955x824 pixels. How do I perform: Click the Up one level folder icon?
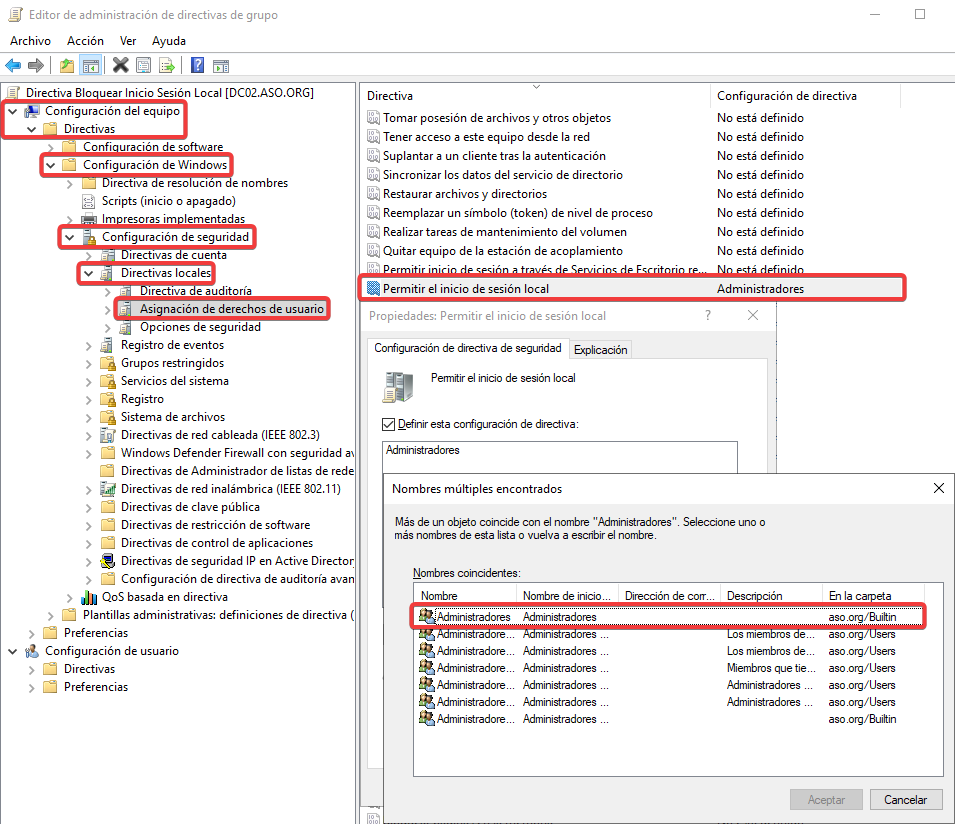pos(67,66)
